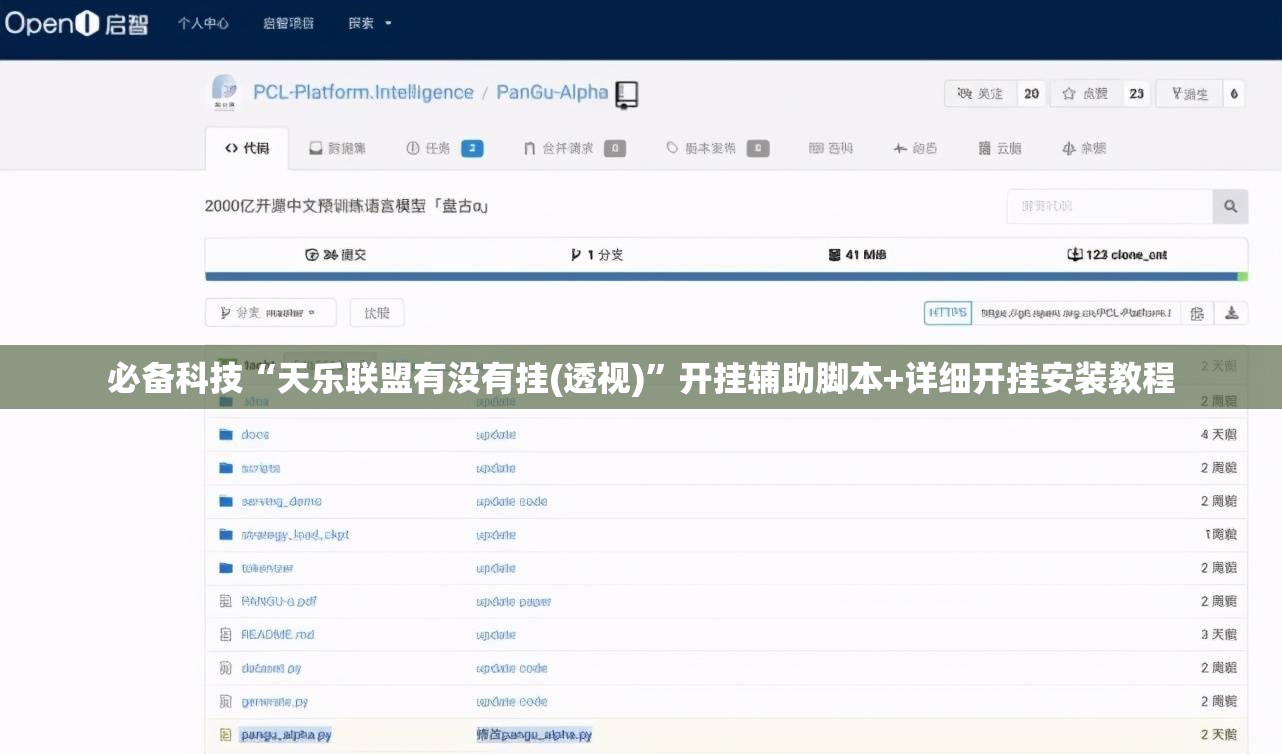Screen dimensions: 1282x754
Task: Open the serving_demo folder
Action: [x=281, y=501]
